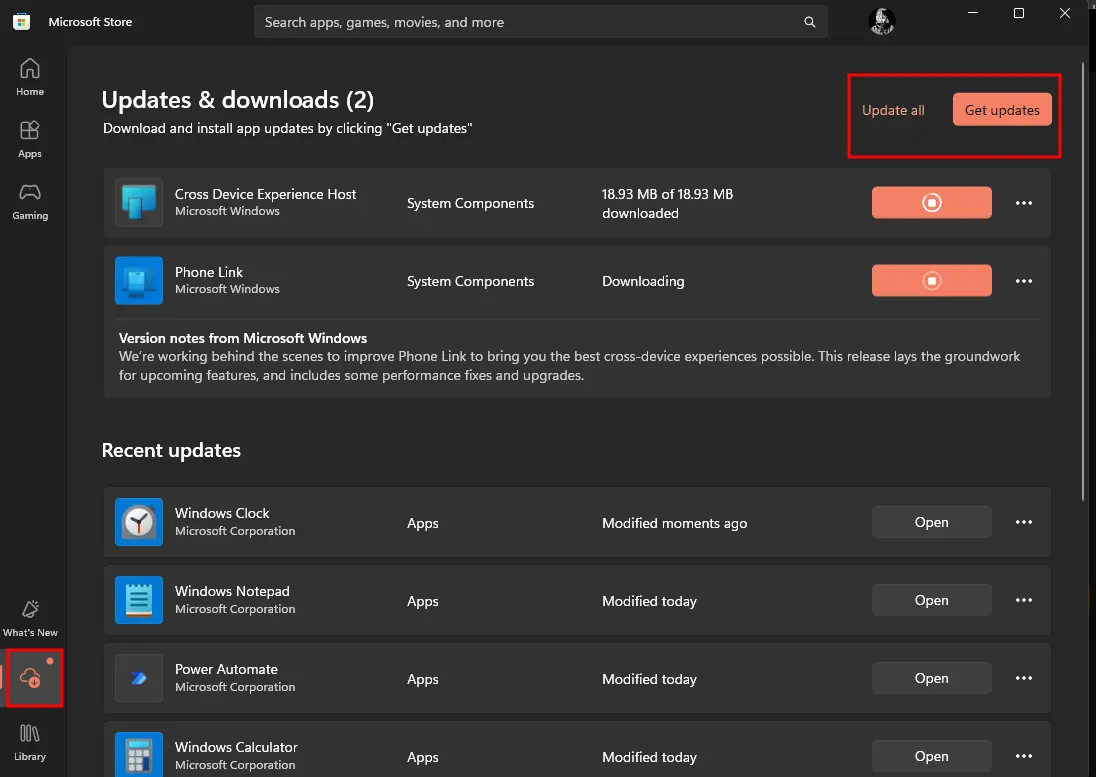Click the Get updates button
1096x777 pixels.
[1002, 110]
